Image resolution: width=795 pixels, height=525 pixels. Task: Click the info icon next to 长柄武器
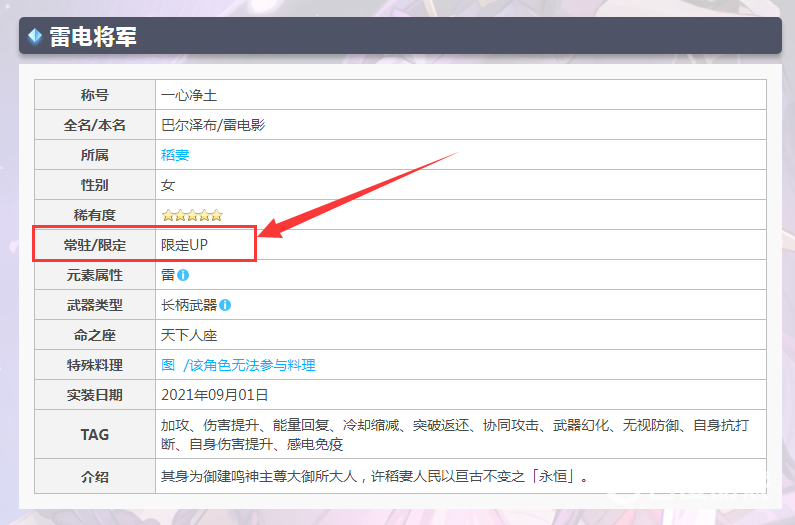[x=225, y=305]
